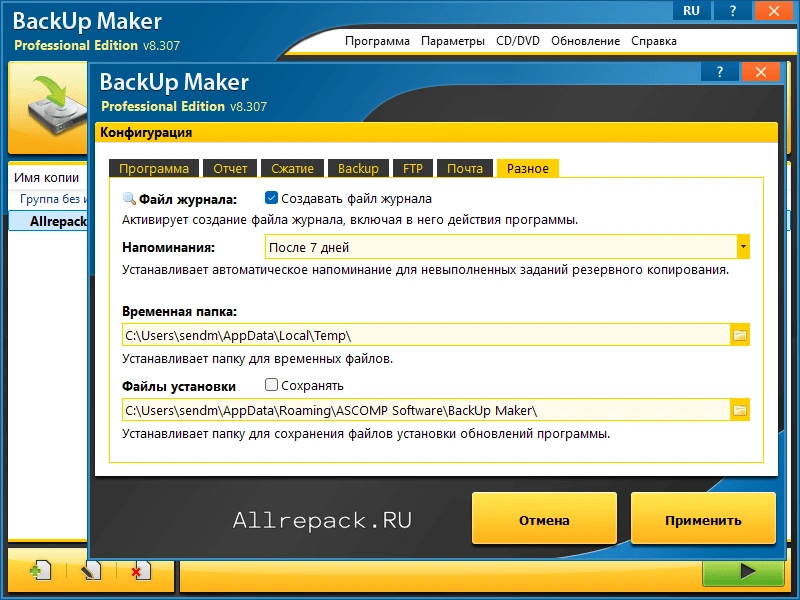800x600 pixels.
Task: Open the CD/DVD menu
Action: click(518, 41)
